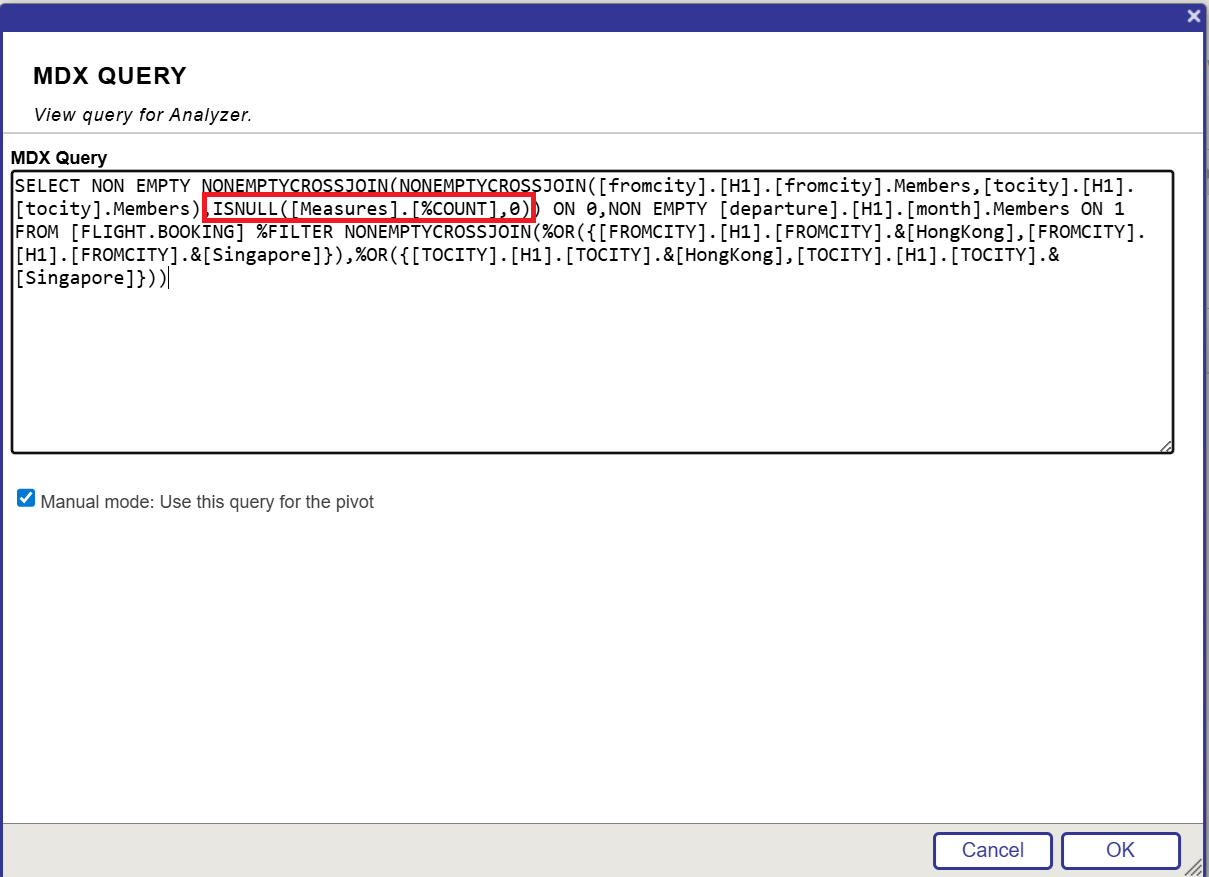Click the 'Manual mode: Use this query' label

(207, 502)
